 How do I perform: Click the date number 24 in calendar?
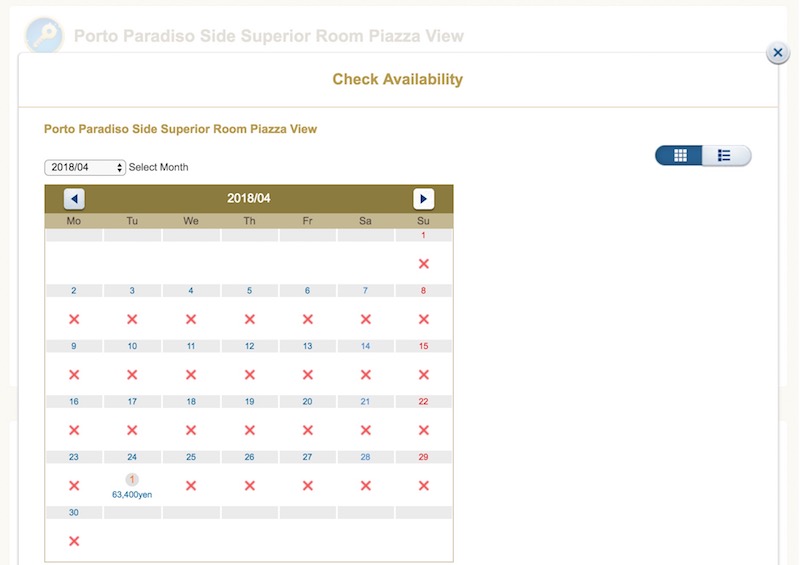(132, 457)
